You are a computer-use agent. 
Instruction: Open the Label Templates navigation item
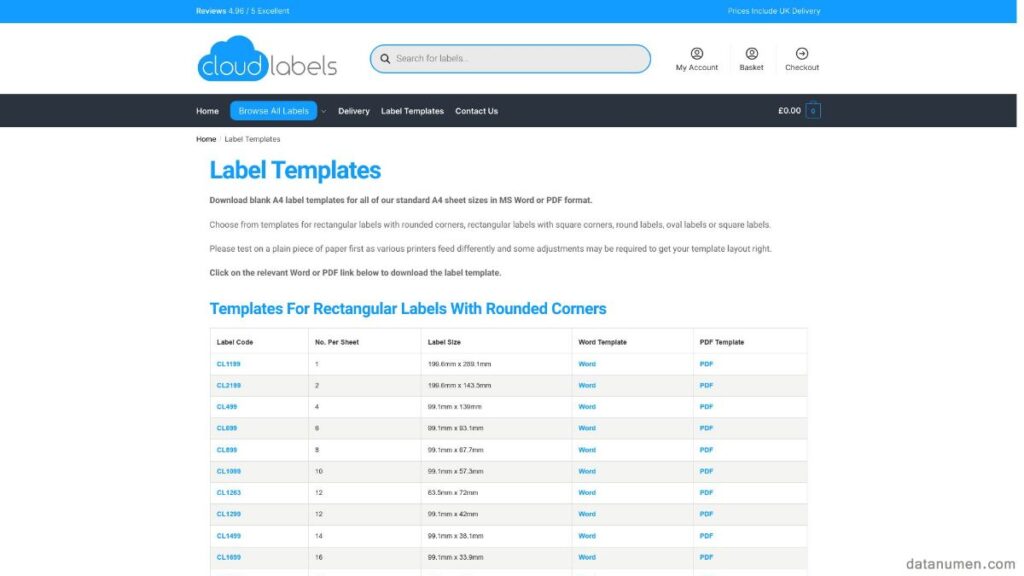[412, 111]
